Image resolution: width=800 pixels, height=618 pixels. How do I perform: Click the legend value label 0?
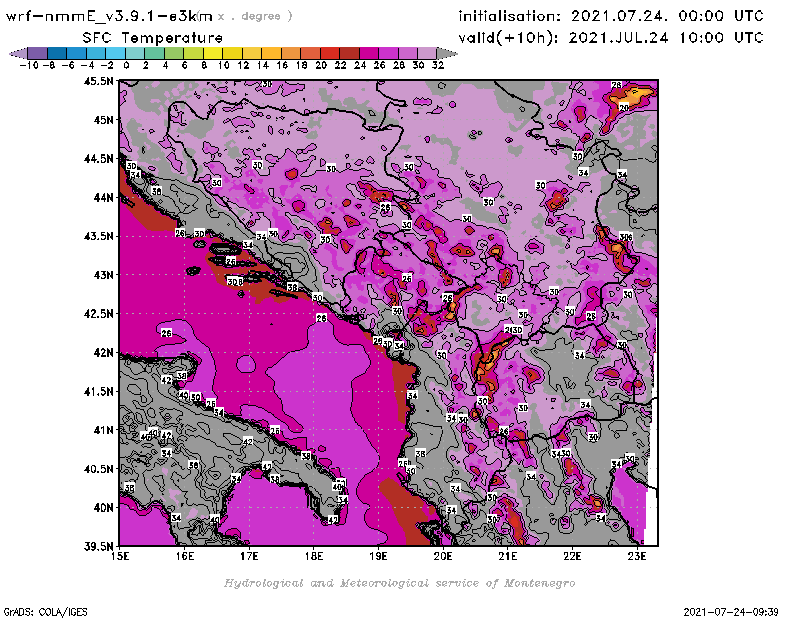pos(126,65)
